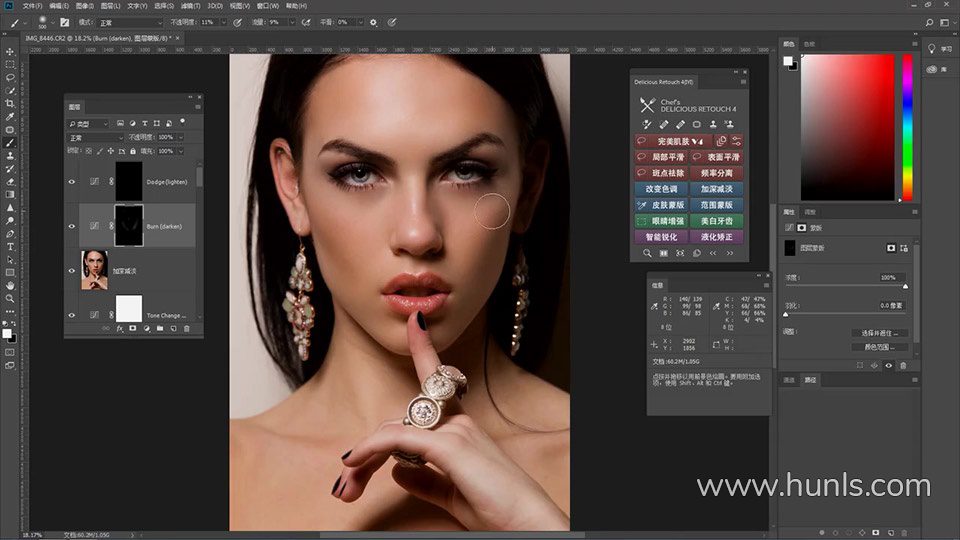Click the 加深减淡 button in Retouch panel
This screenshot has width=960, height=540.
716,189
